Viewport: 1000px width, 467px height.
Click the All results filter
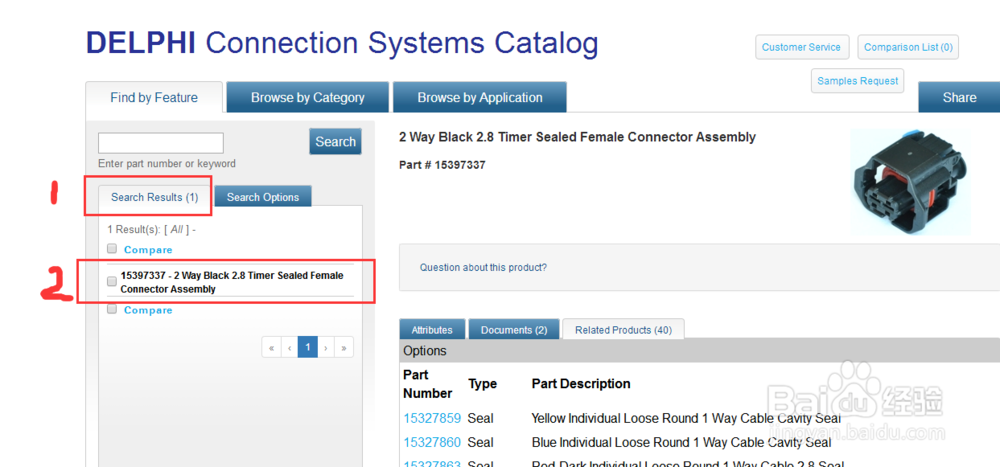pyautogui.click(x=177, y=230)
